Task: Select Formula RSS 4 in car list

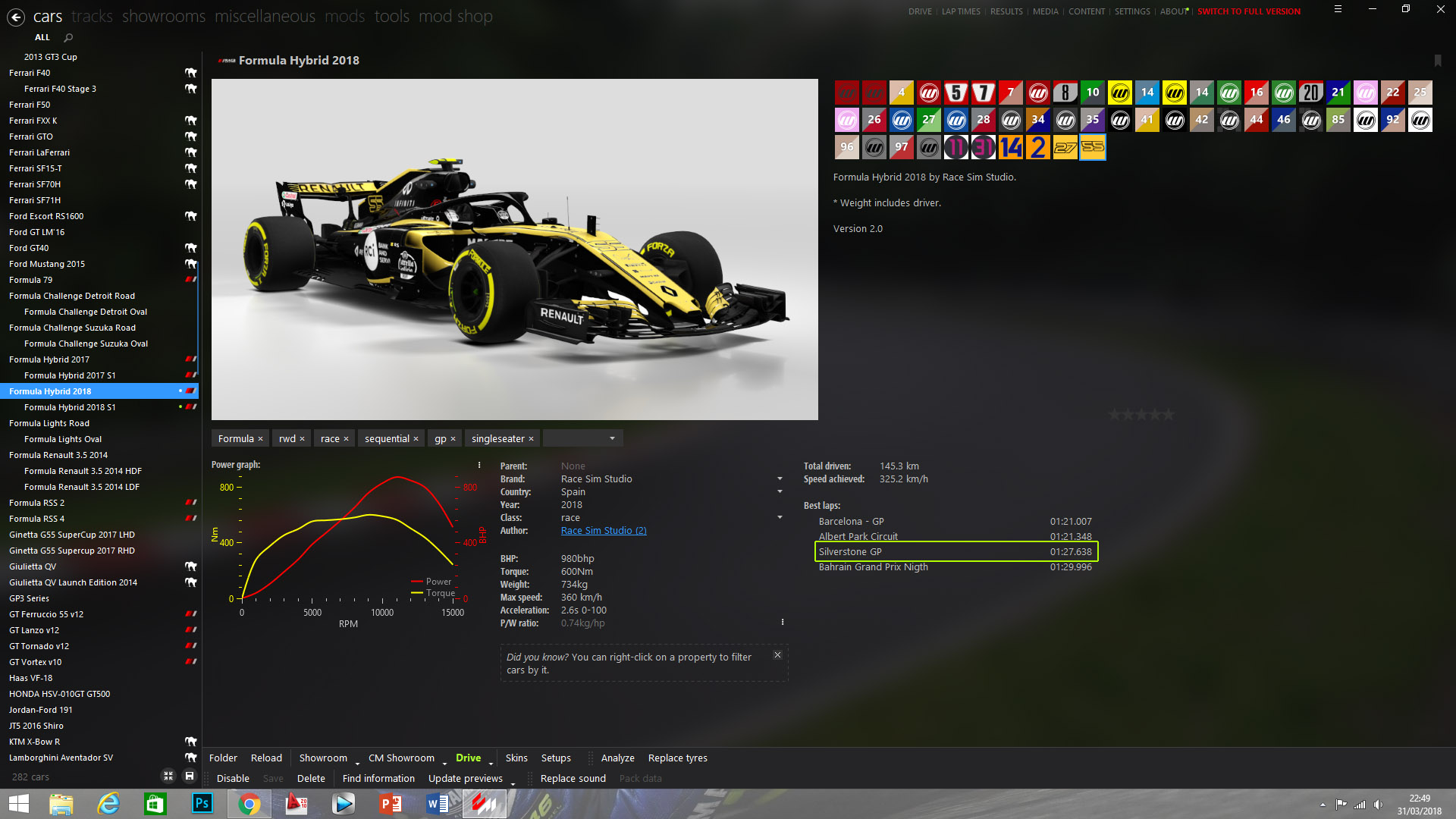Action: point(99,519)
